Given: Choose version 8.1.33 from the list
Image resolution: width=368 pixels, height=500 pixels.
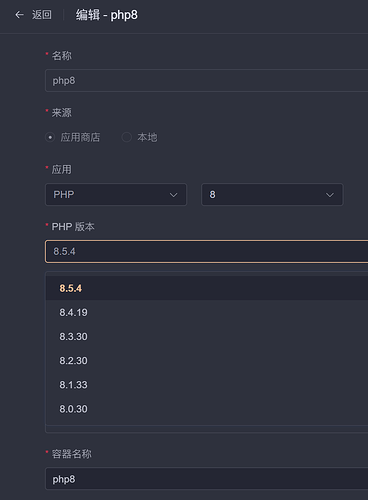Looking at the screenshot, I should (x=207, y=385).
